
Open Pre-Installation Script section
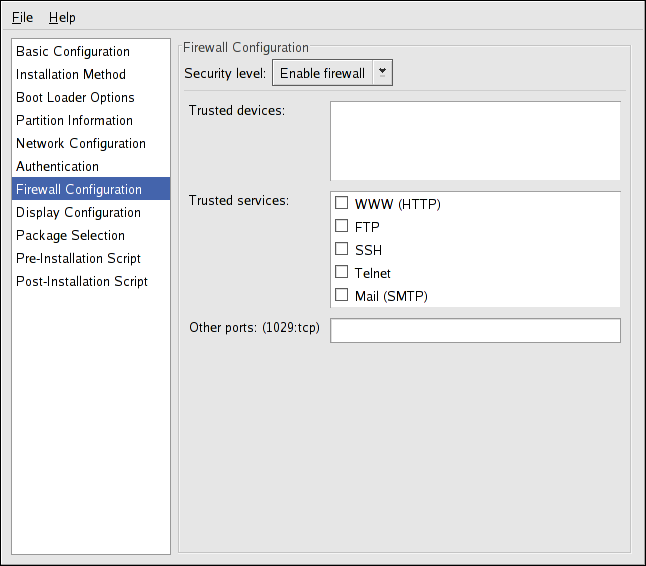point(78,258)
